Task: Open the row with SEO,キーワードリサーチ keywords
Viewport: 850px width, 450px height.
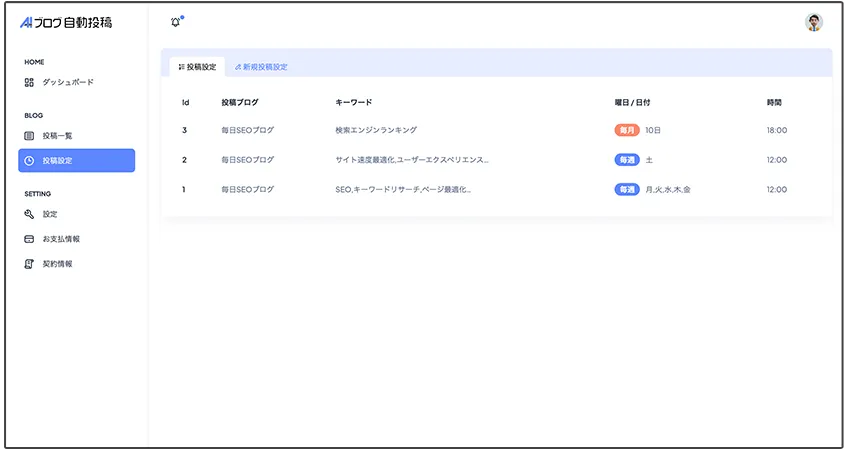Action: coord(403,189)
